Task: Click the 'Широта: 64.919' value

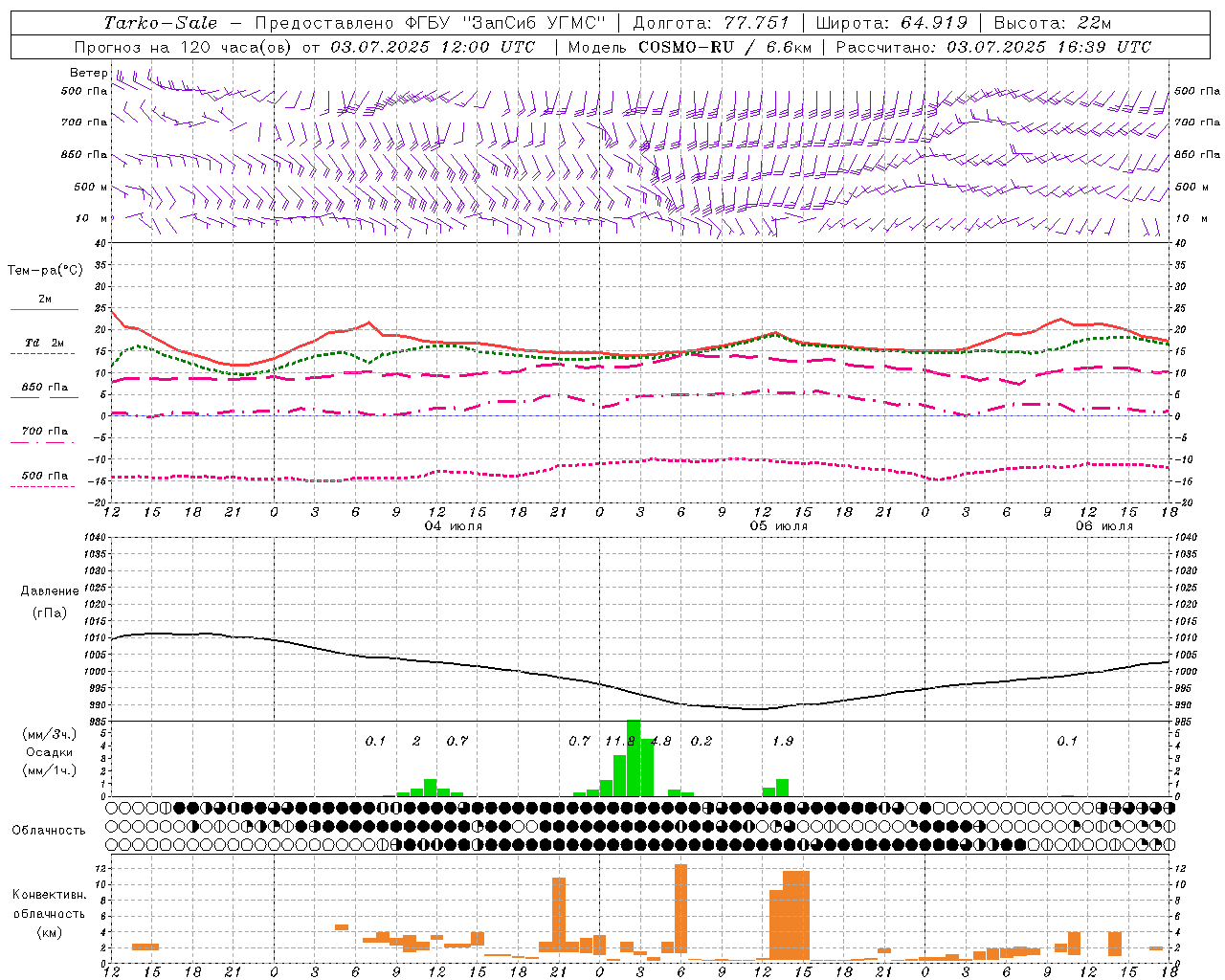Action: click(891, 23)
